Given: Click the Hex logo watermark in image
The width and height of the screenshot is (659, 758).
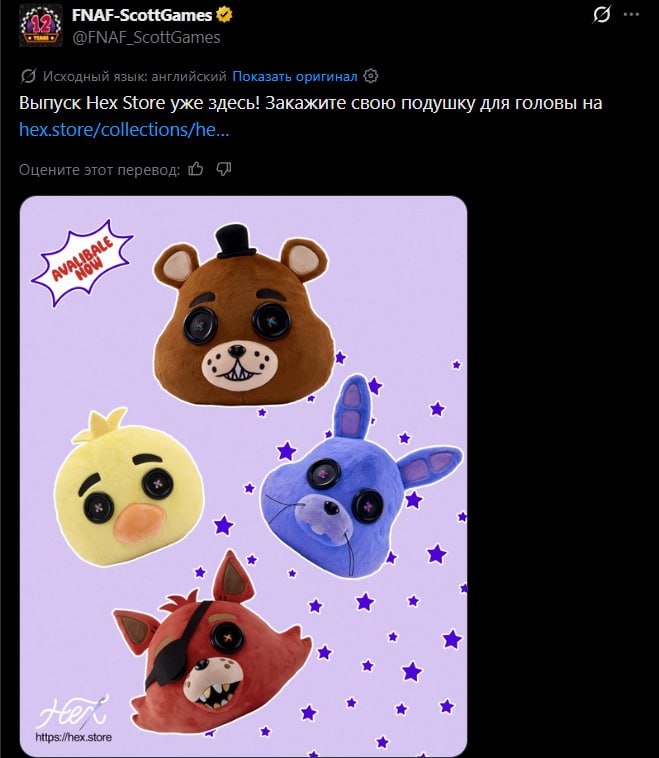Looking at the screenshot, I should pyautogui.click(x=74, y=719).
